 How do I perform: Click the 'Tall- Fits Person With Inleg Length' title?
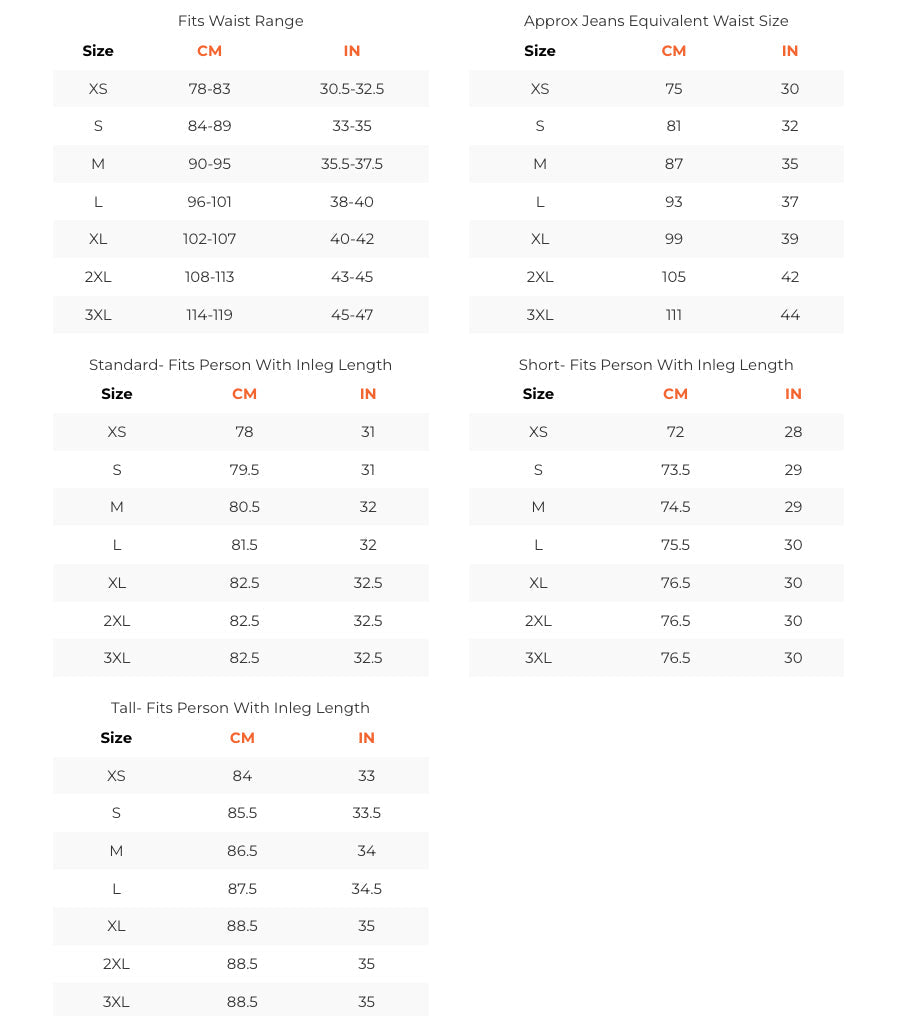pos(240,708)
